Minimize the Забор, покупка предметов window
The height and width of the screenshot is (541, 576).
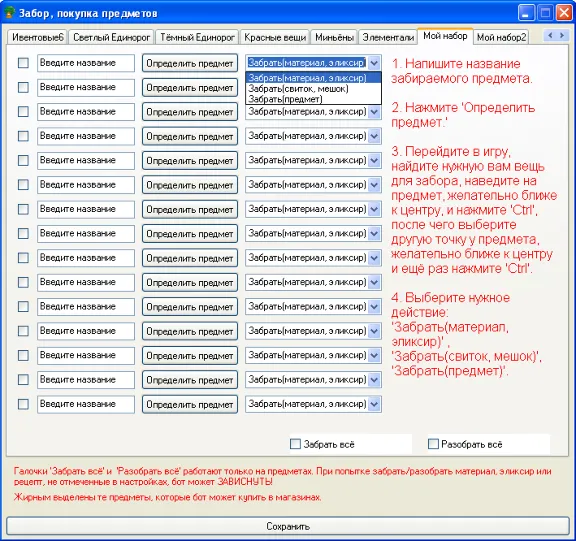[x=526, y=13]
